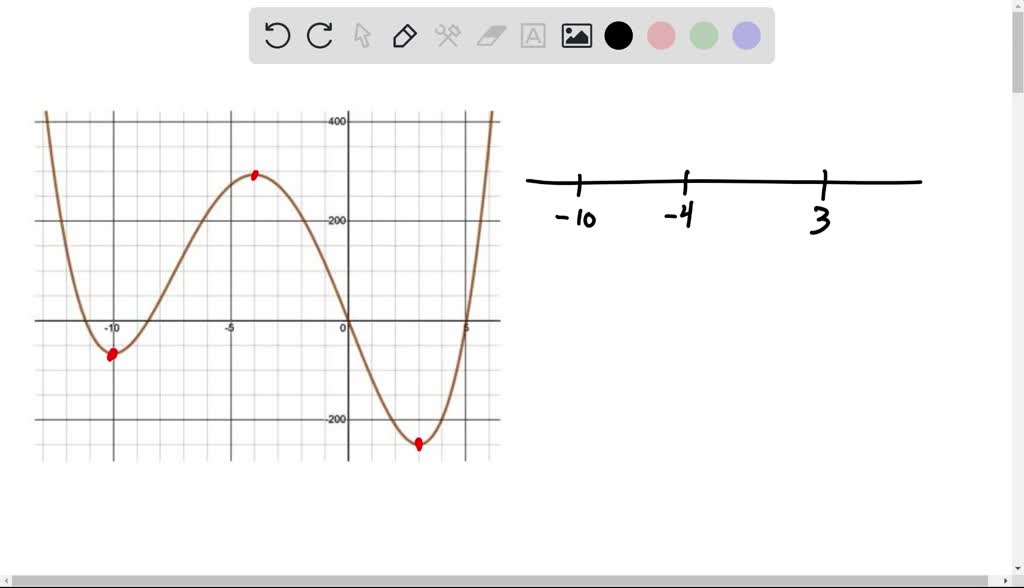1024x588 pixels.
Task: Click the scroll right arrow
Action: tap(1006, 581)
